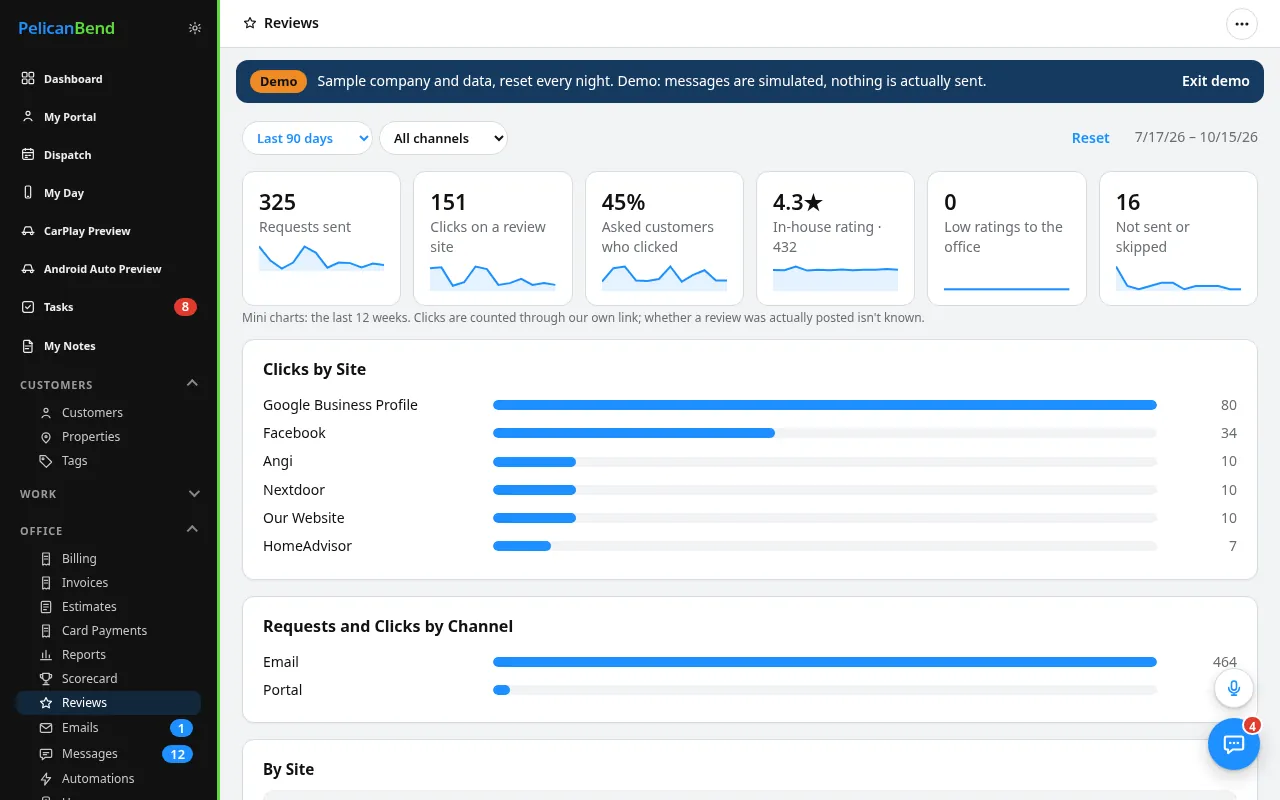This screenshot has width=1280, height=800.
Task: Click the star icon beside Reviews title
Action: tap(250, 23)
